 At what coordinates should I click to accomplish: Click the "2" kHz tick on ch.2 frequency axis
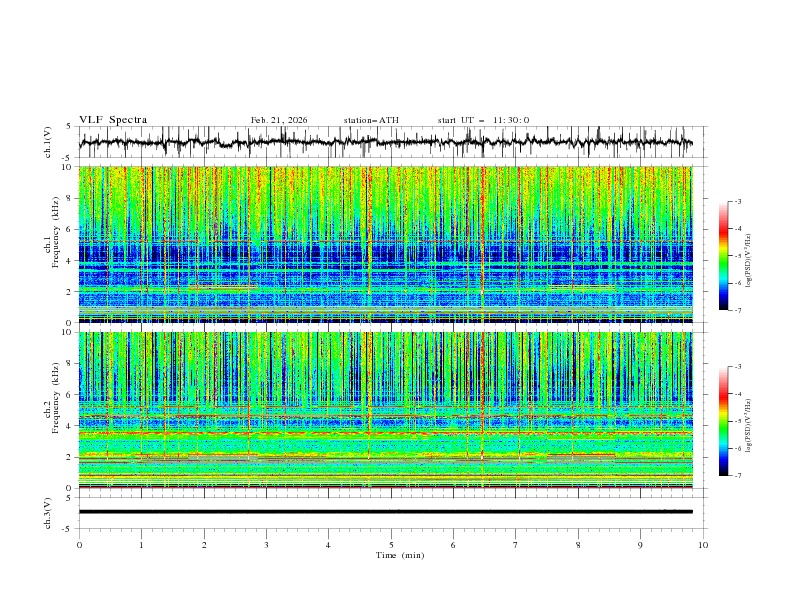click(69, 457)
